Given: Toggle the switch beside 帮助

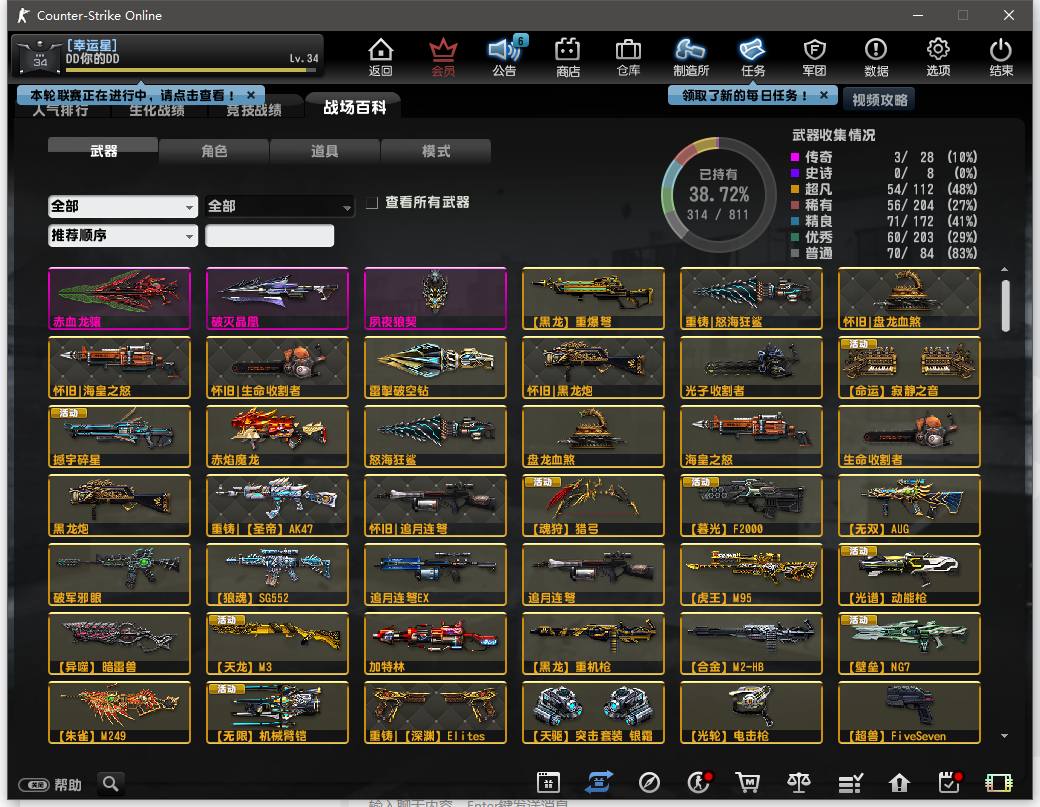Looking at the screenshot, I should pyautogui.click(x=34, y=785).
